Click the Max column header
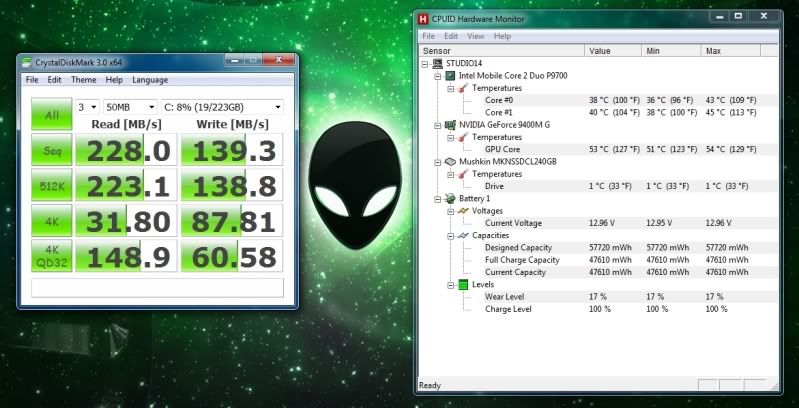 (x=731, y=50)
